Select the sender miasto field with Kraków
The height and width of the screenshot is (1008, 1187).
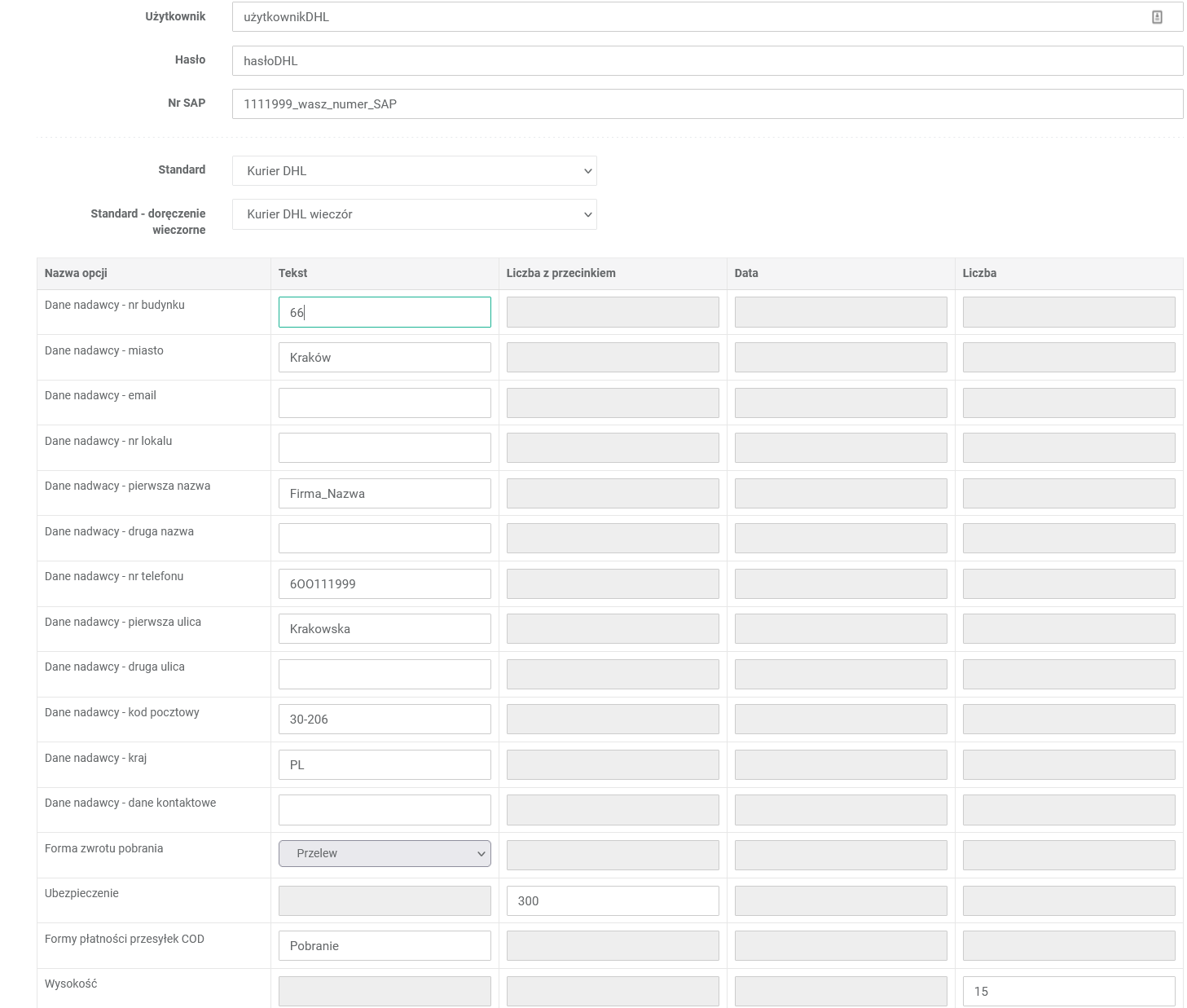click(385, 358)
